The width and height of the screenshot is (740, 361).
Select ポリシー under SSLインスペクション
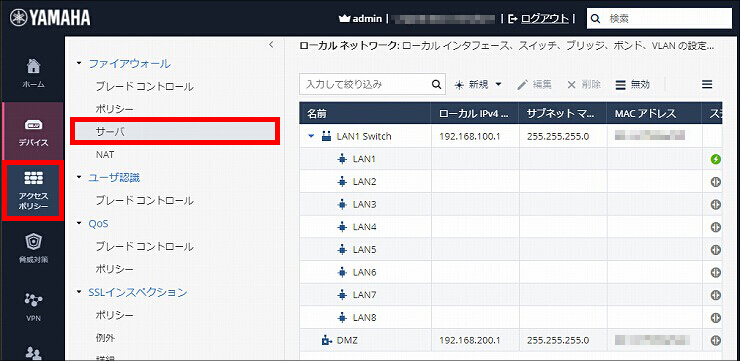115,315
